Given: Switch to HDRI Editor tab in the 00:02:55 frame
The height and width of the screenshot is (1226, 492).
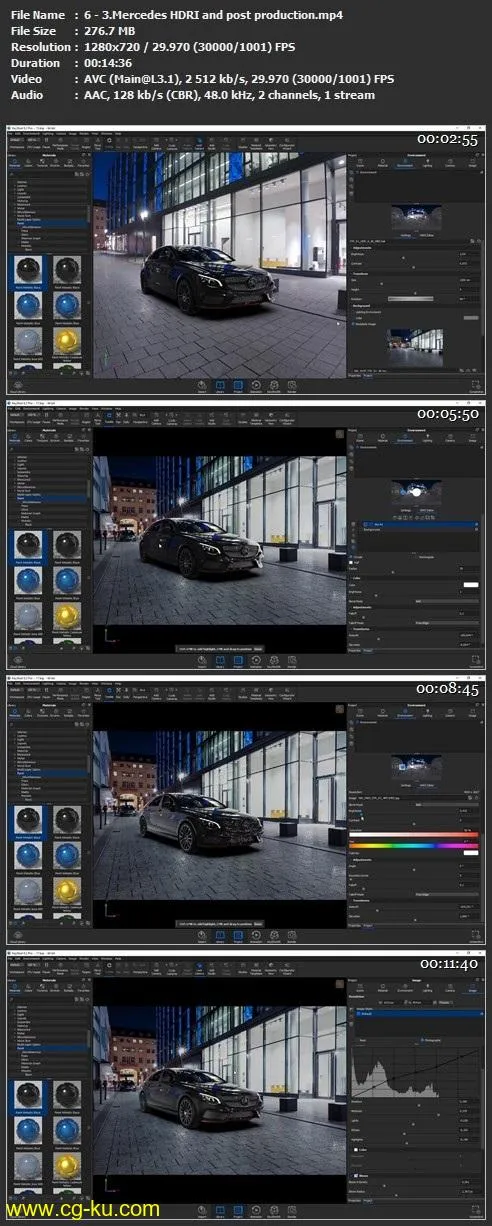Looking at the screenshot, I should click(428, 234).
